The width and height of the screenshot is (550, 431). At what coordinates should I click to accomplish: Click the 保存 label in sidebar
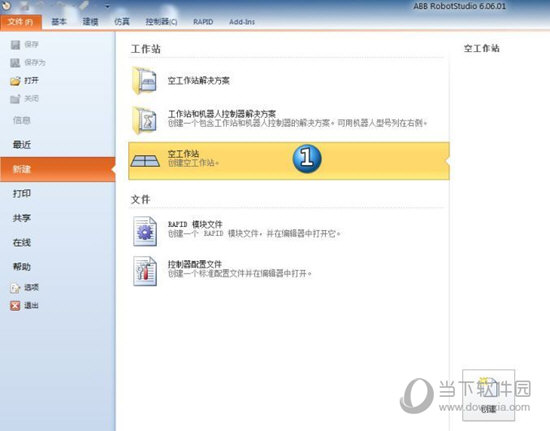click(31, 45)
